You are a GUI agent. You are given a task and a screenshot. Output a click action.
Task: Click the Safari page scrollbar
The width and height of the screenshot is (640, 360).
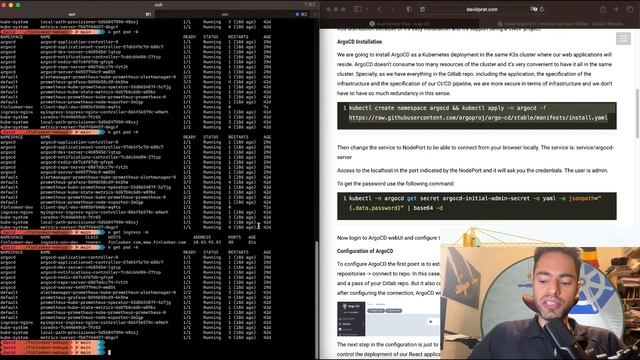[637, 113]
